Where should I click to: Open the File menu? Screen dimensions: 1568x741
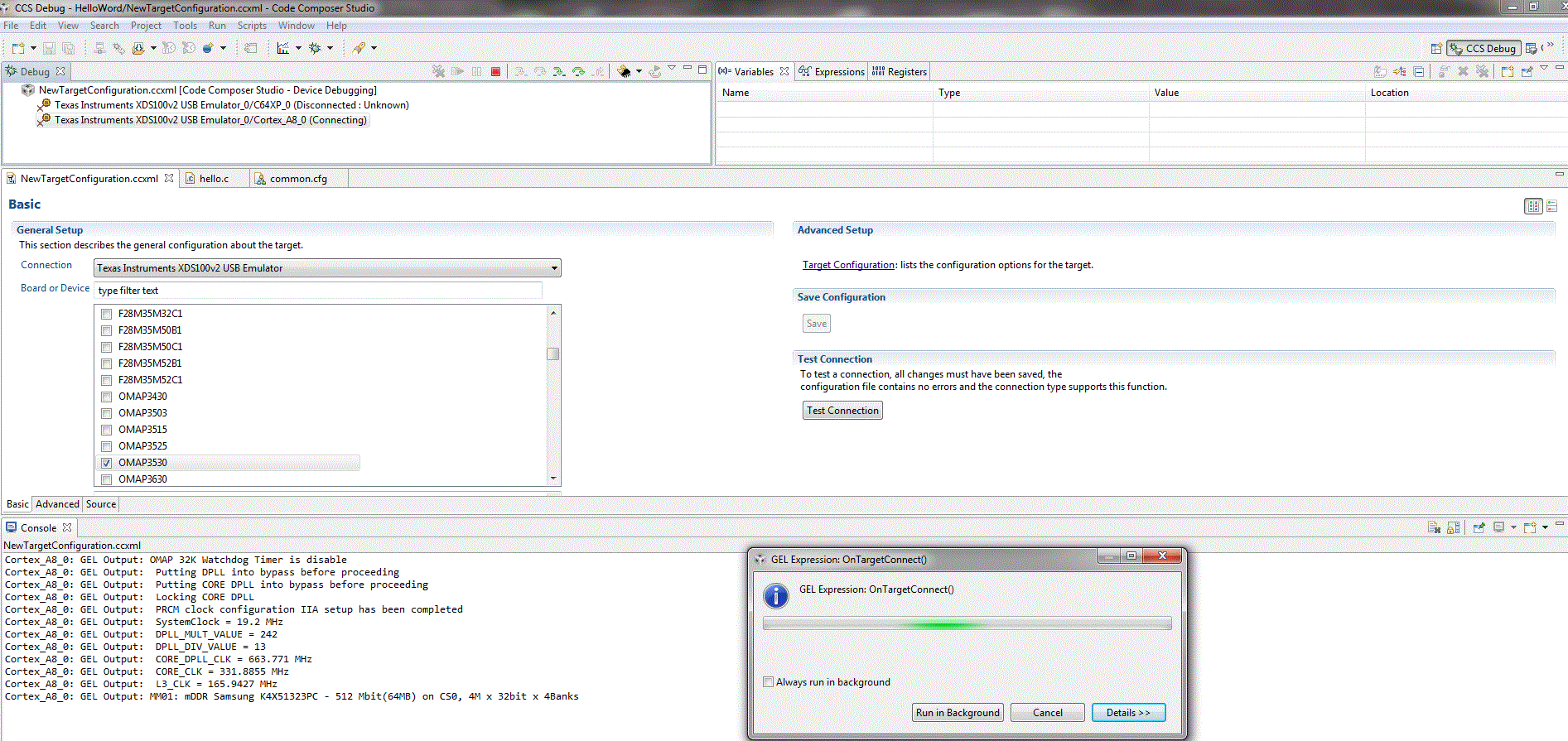(x=11, y=26)
